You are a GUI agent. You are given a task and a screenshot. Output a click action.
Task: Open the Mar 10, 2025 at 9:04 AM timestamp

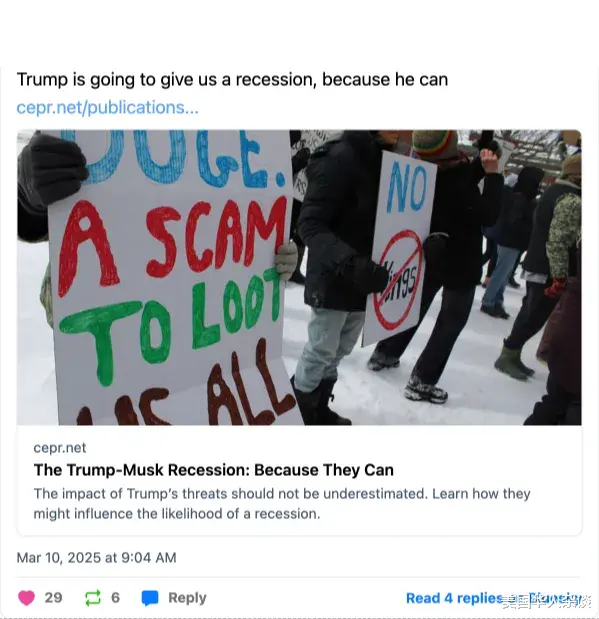click(96, 557)
